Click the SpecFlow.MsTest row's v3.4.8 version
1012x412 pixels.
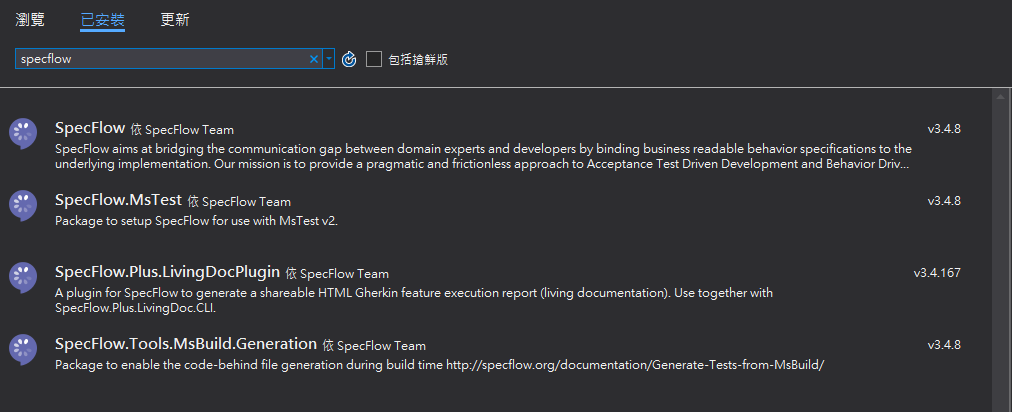point(944,201)
